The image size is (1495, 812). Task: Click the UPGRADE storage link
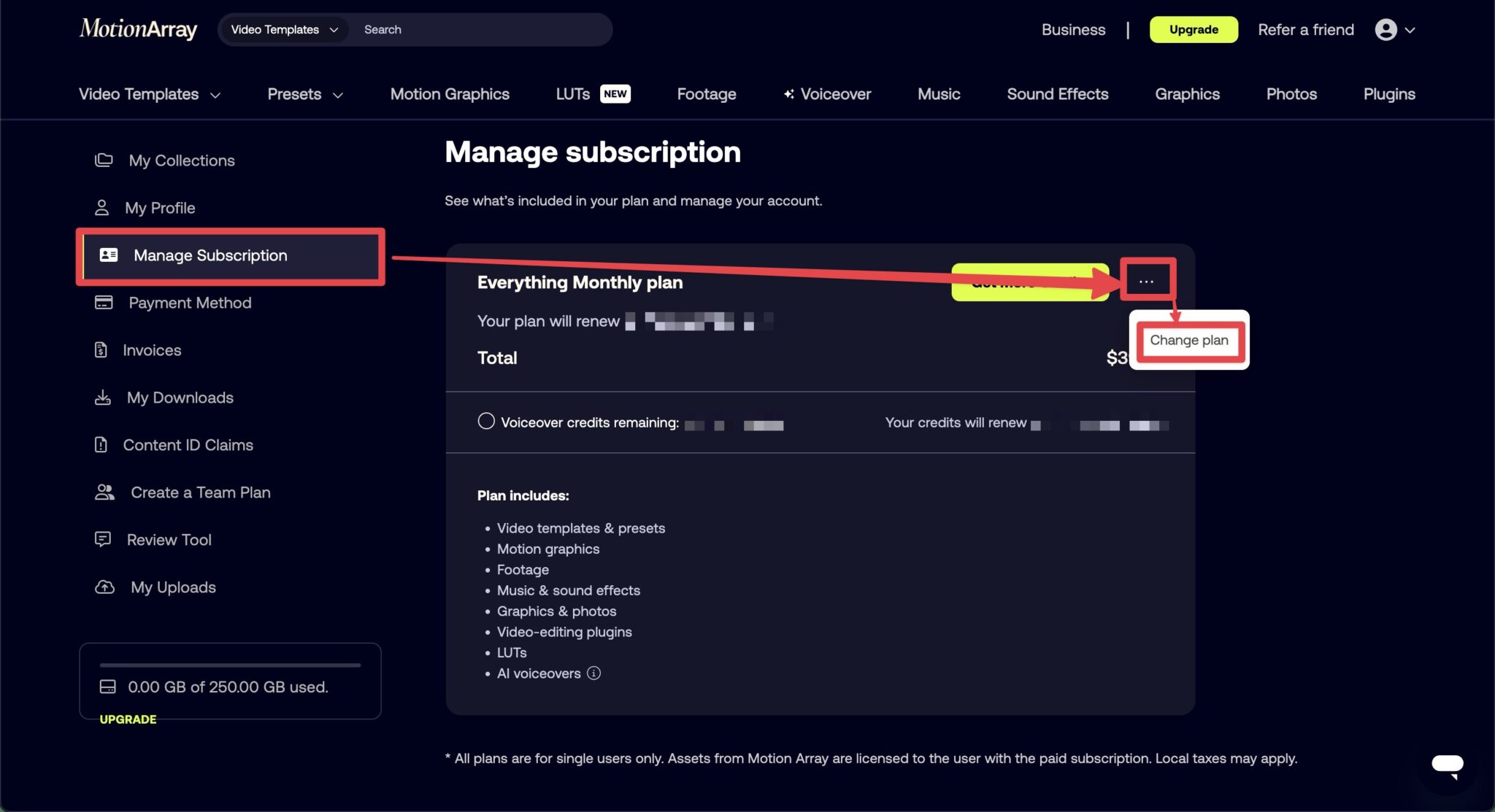pyautogui.click(x=128, y=719)
